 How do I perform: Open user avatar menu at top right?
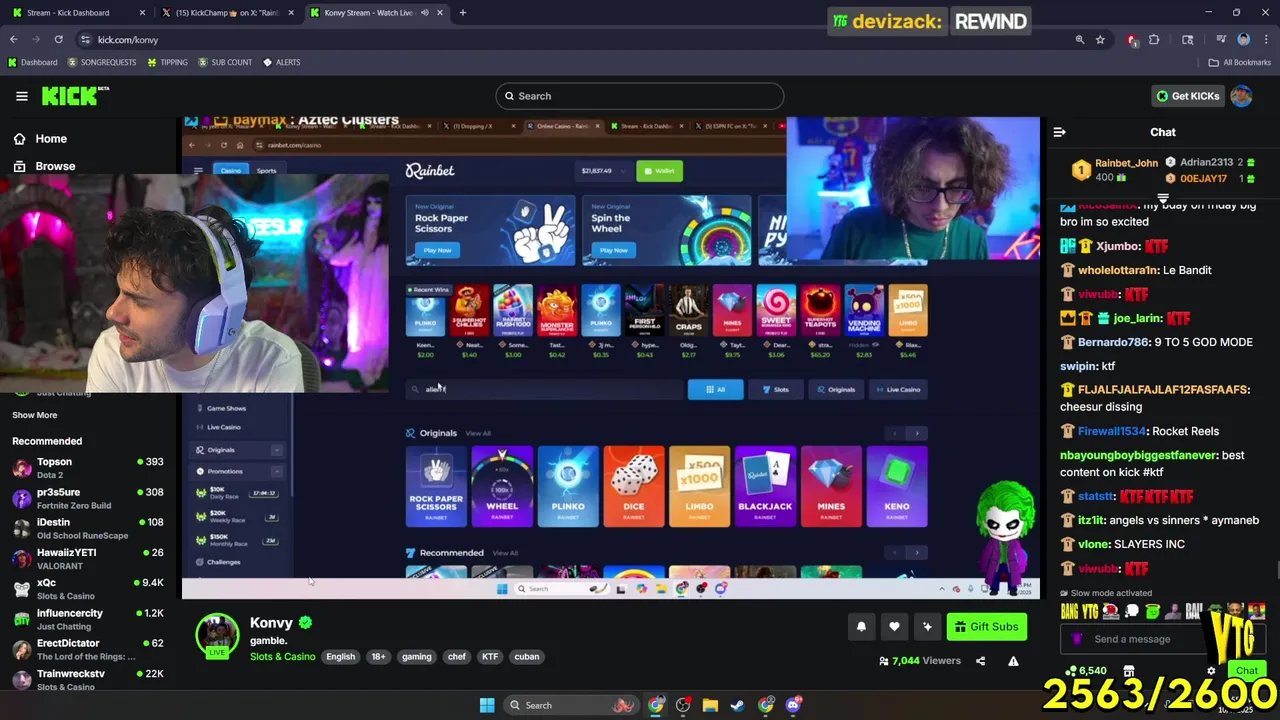point(1241,96)
